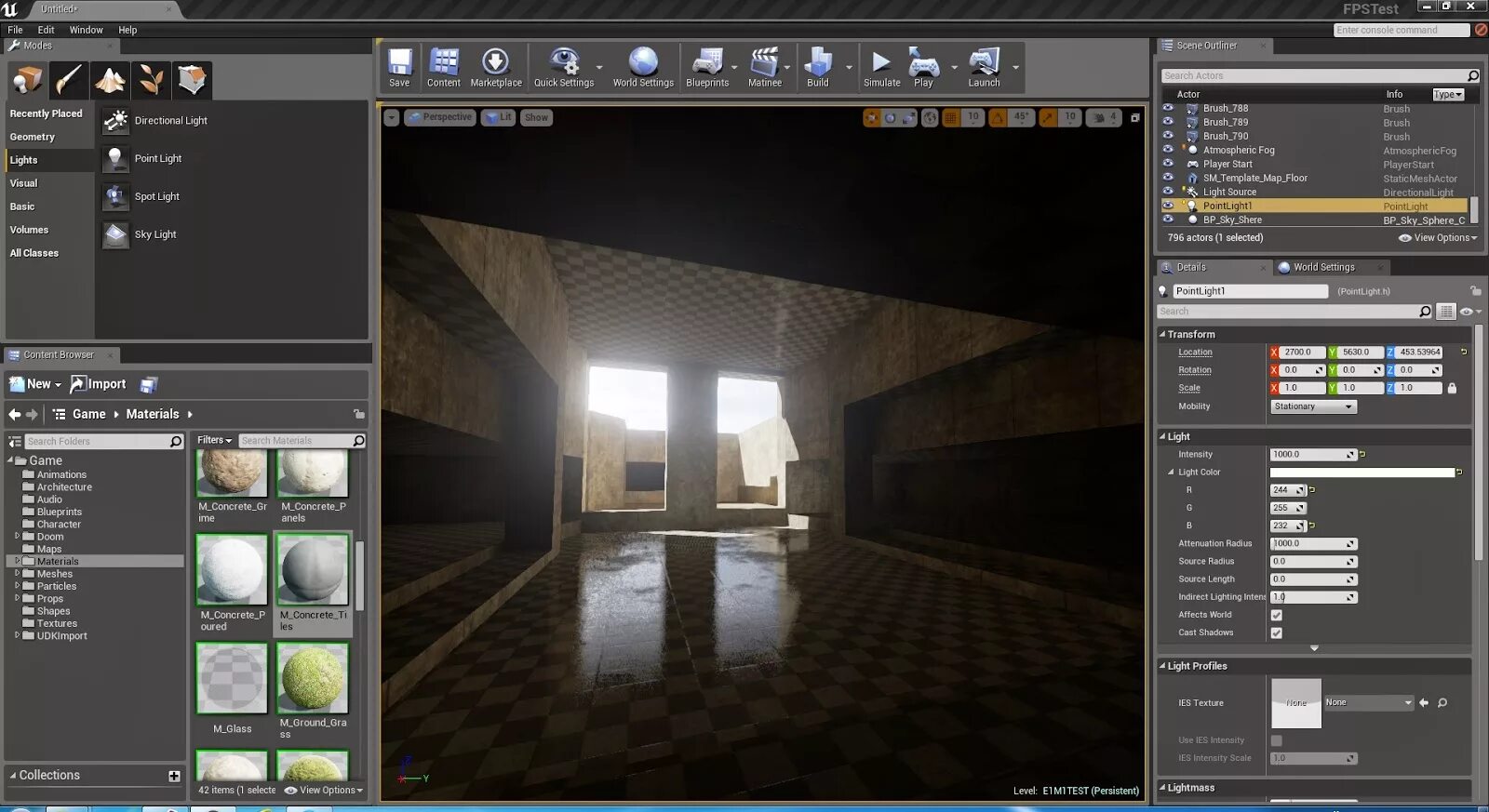The height and width of the screenshot is (812, 1489).
Task: Select the M_Glass material thumbnail
Action: tap(232, 679)
